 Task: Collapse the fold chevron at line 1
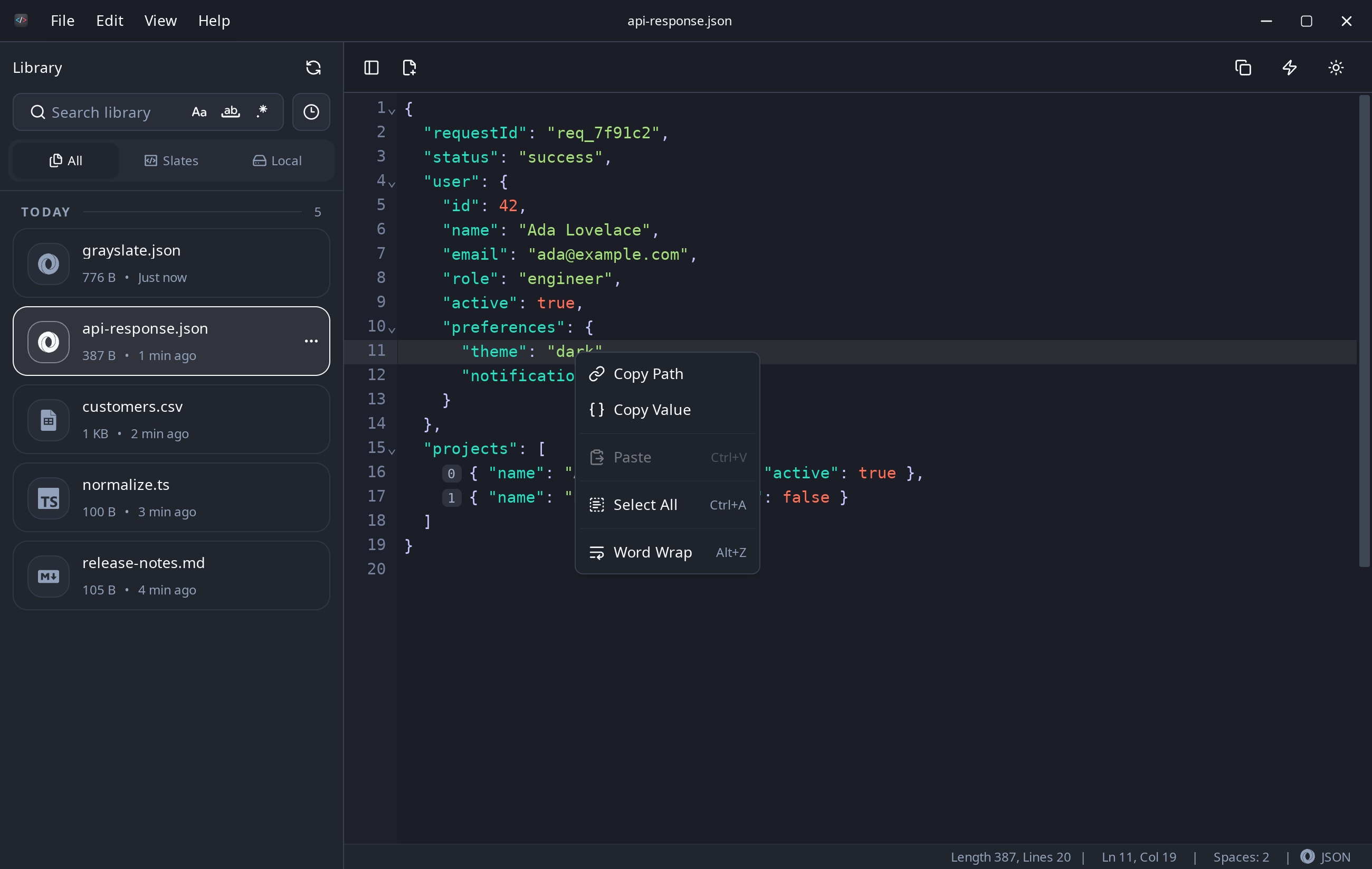392,111
